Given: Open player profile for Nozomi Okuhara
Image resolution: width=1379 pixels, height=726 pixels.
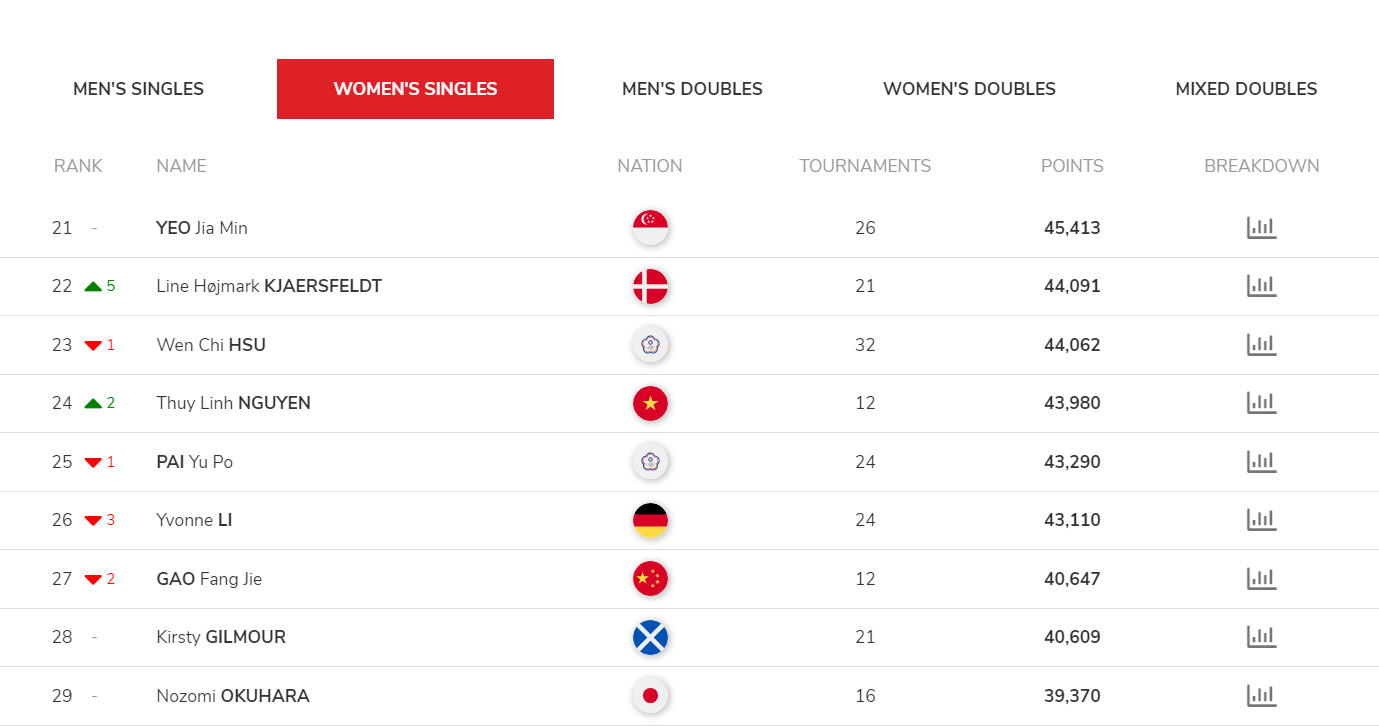Looking at the screenshot, I should tap(233, 696).
